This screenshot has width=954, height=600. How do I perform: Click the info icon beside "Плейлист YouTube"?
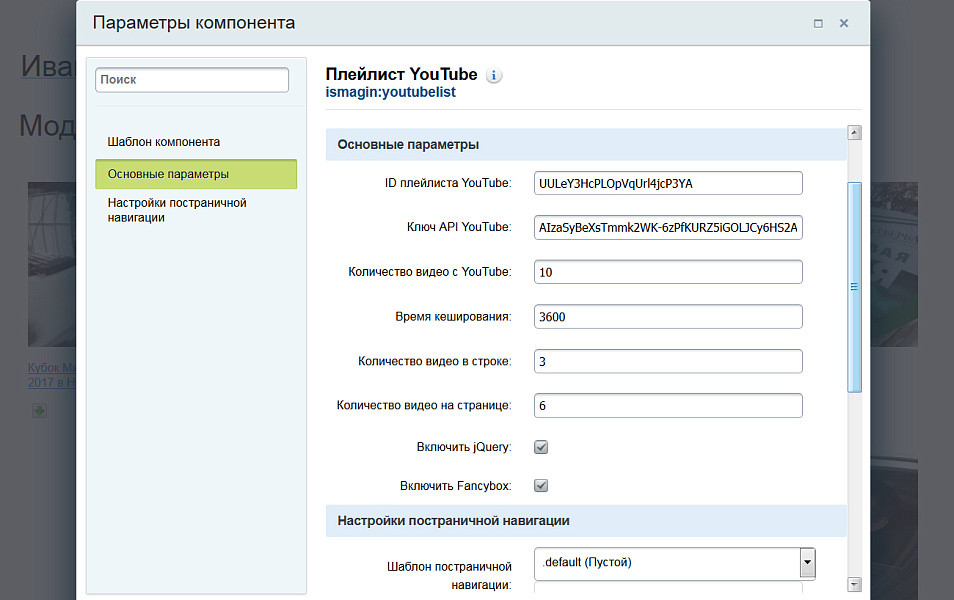[494, 74]
